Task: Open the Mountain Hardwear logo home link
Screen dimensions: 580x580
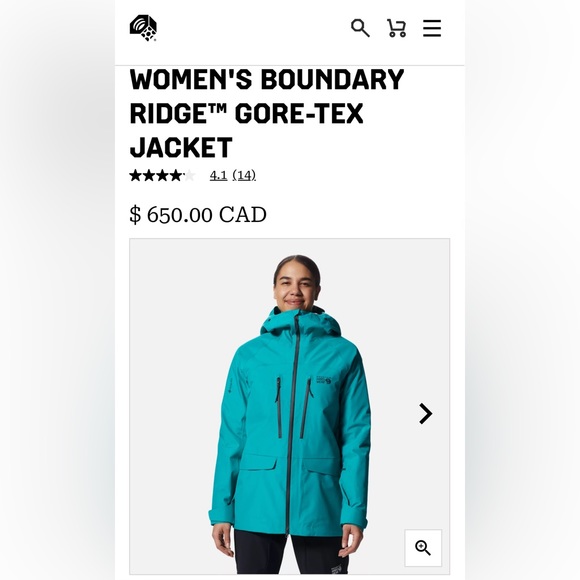Action: pyautogui.click(x=143, y=28)
